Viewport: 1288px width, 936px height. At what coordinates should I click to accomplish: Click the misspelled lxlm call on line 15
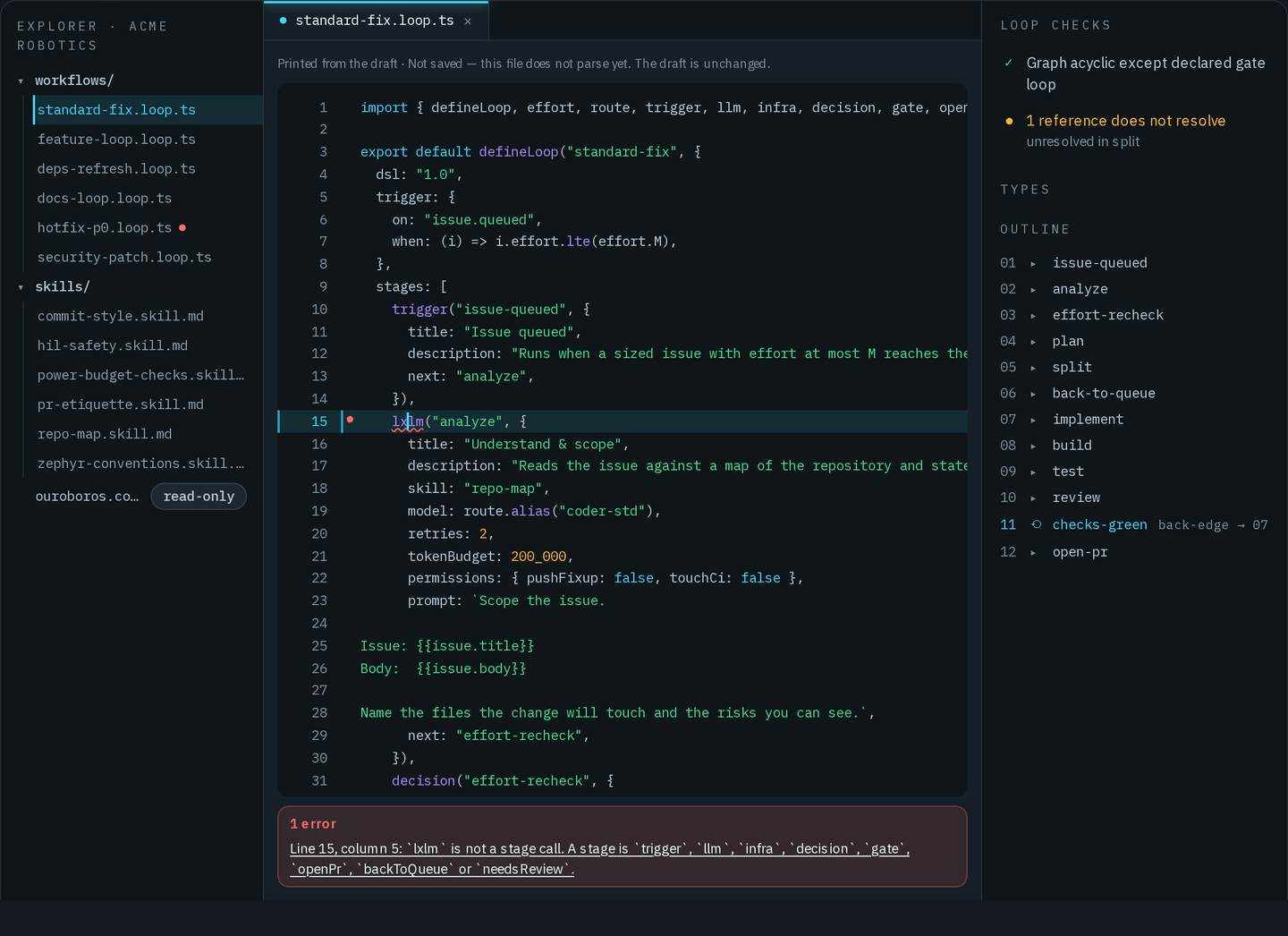point(408,421)
